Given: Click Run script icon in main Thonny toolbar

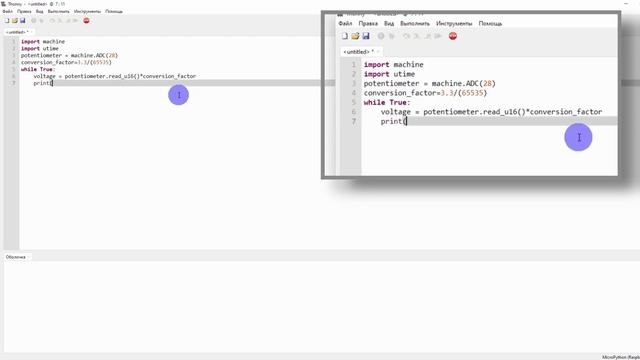Looking at the screenshot, I should 33,20.
